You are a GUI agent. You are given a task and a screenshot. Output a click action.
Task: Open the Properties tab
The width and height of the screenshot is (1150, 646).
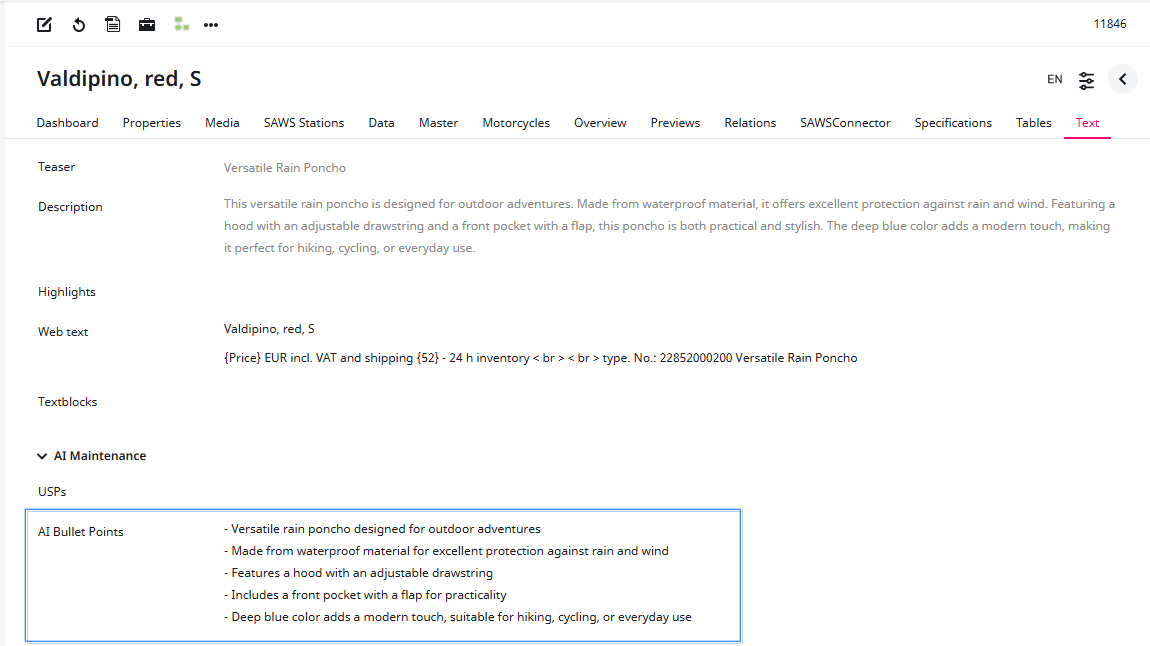coord(152,123)
